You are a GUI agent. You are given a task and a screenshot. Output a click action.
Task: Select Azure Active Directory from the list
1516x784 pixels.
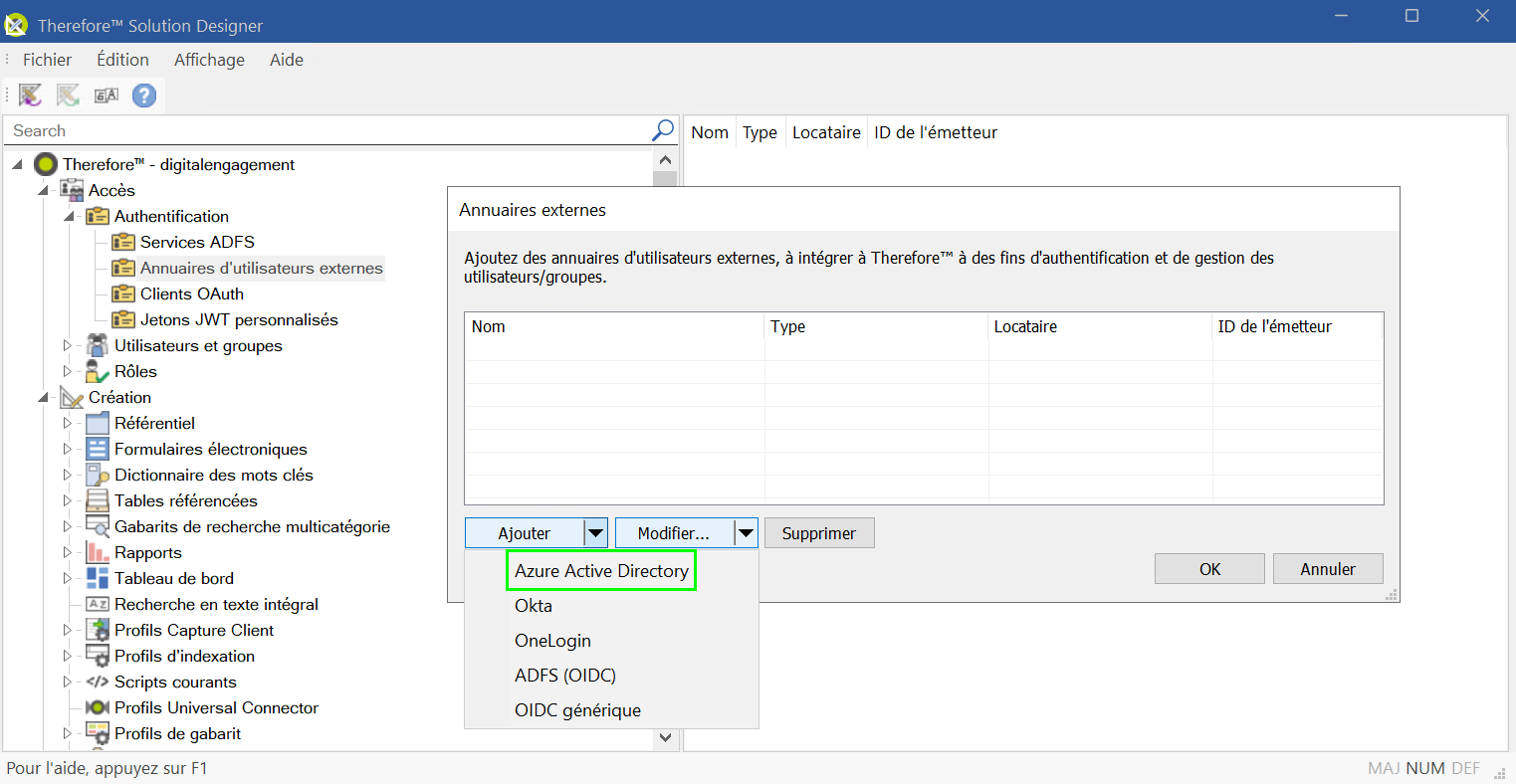pyautogui.click(x=600, y=570)
